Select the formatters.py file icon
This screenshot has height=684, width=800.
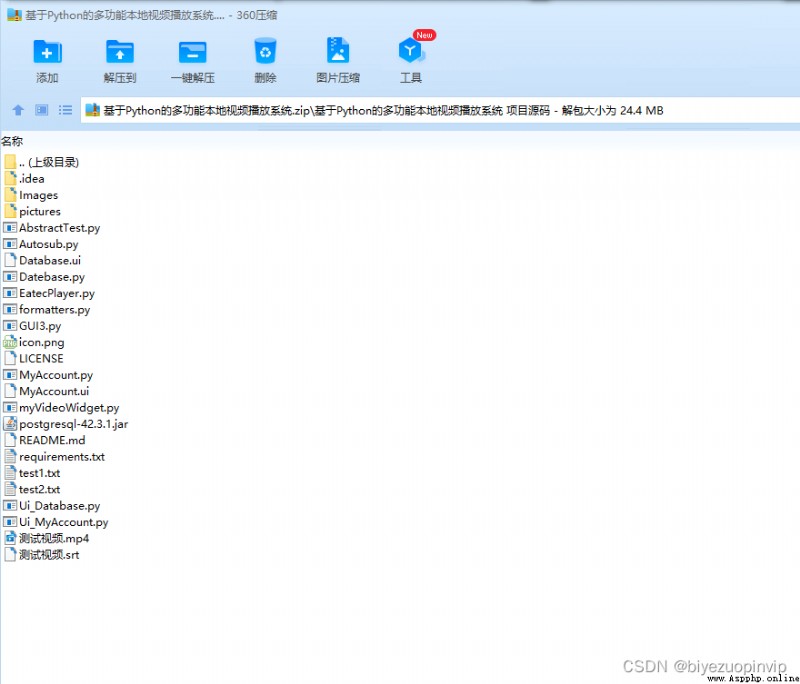click(x=10, y=309)
